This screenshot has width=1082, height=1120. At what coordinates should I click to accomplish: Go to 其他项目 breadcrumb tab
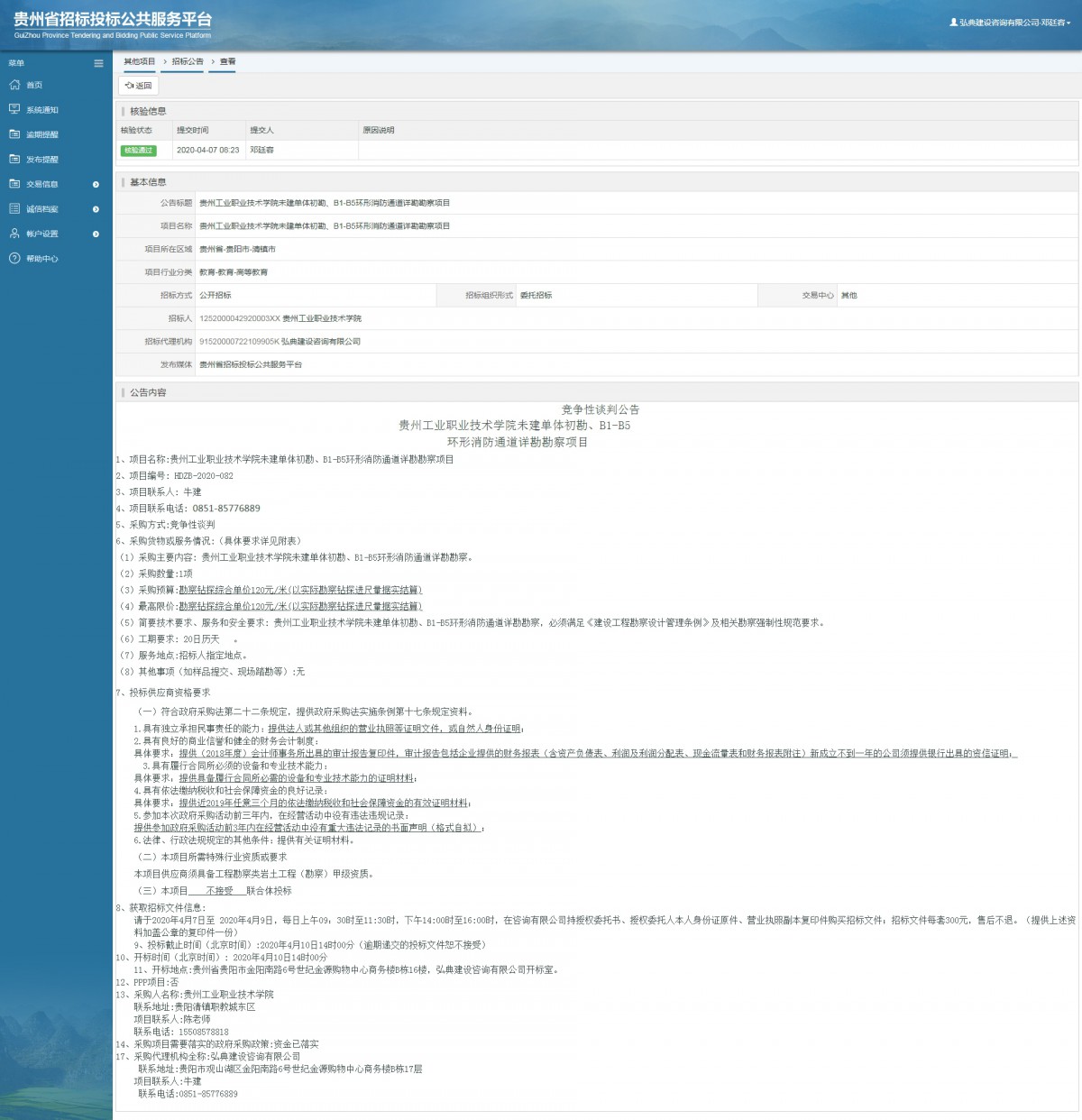(x=140, y=61)
